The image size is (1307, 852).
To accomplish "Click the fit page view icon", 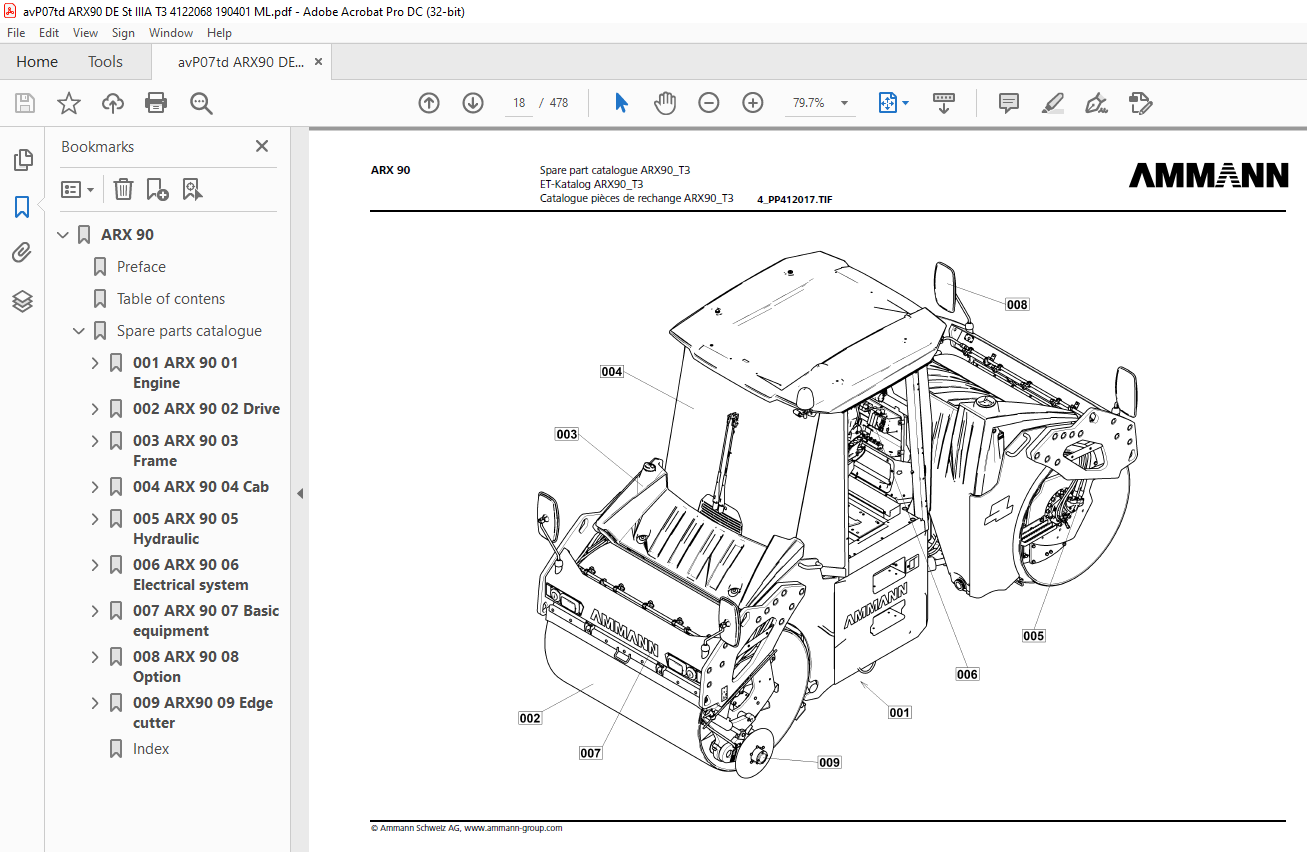I will pos(887,103).
